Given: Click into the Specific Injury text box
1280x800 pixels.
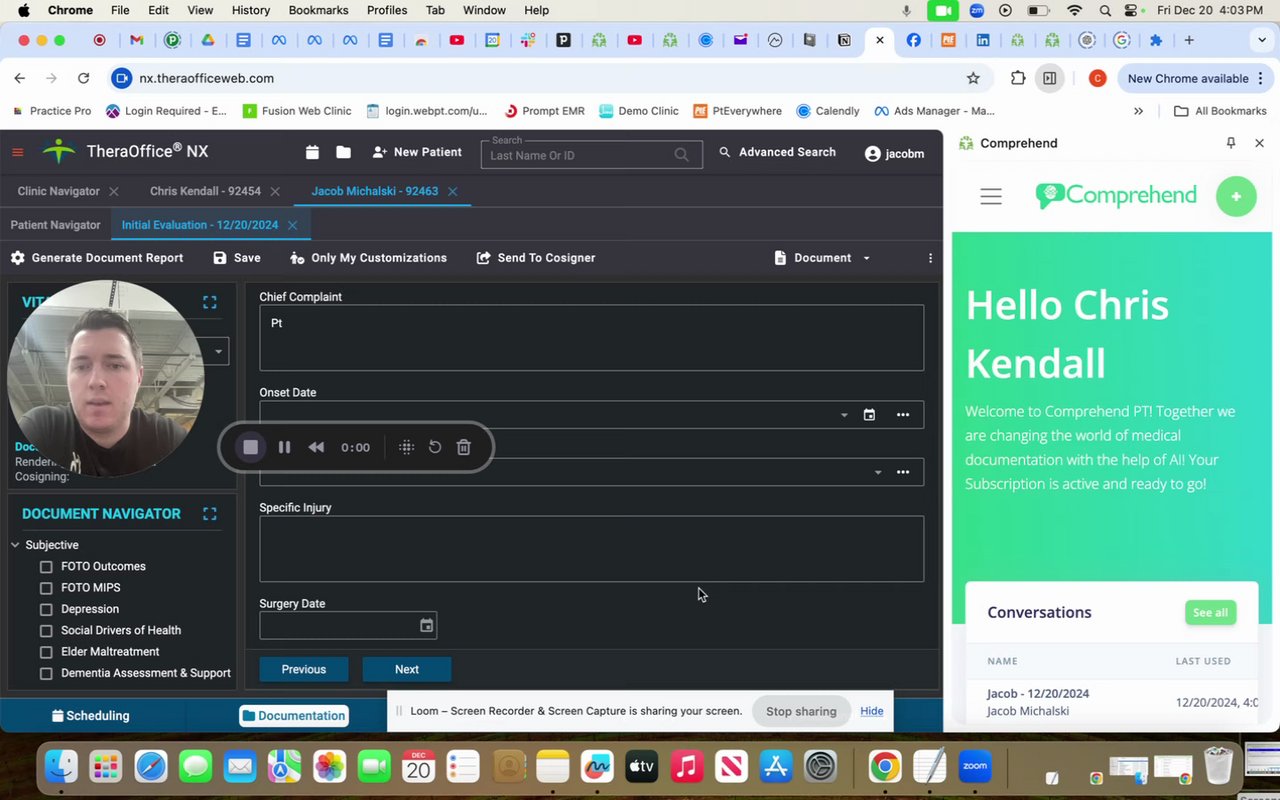Looking at the screenshot, I should (x=591, y=549).
